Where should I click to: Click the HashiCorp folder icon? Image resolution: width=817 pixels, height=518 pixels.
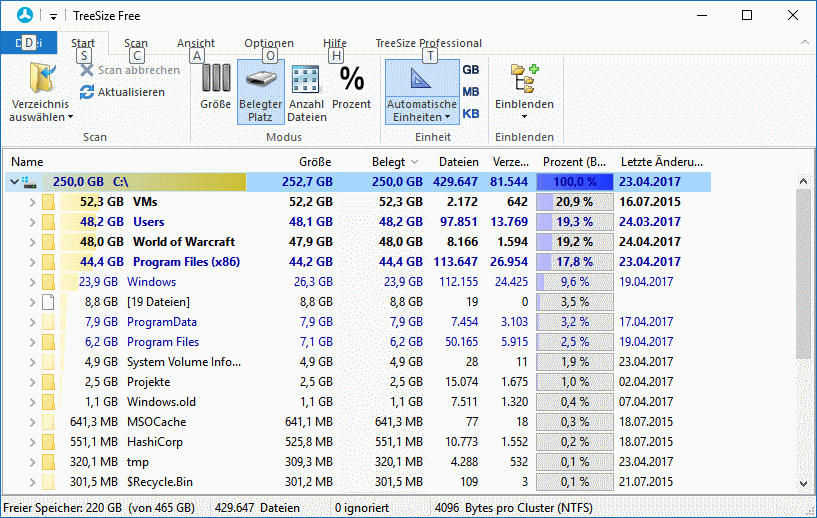coord(48,442)
